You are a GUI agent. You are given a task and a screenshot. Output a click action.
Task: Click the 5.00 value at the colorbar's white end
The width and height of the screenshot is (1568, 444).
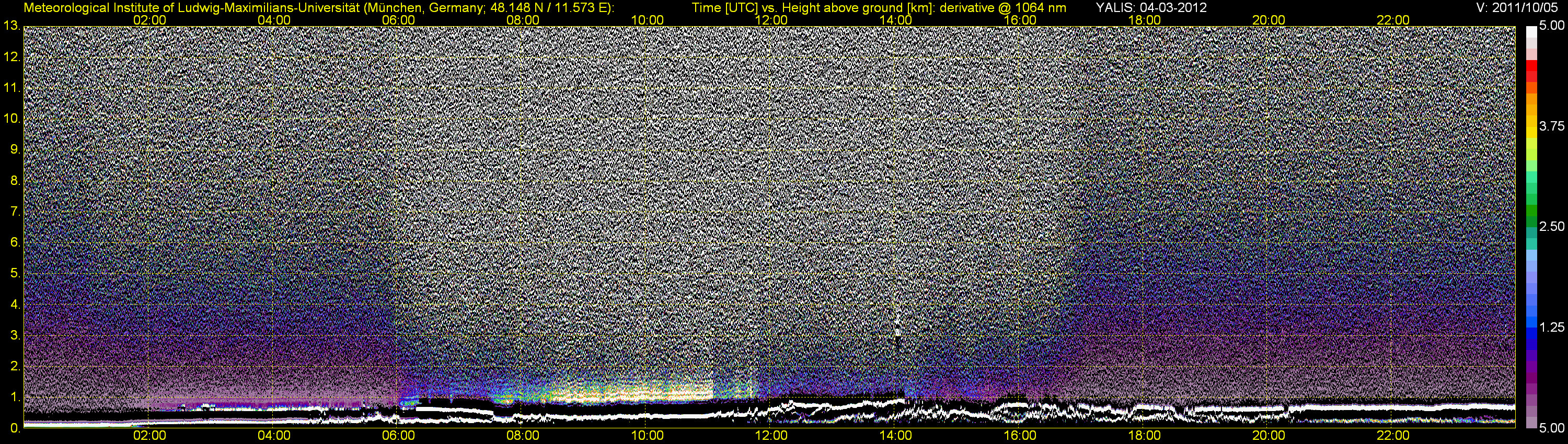coord(1552,26)
